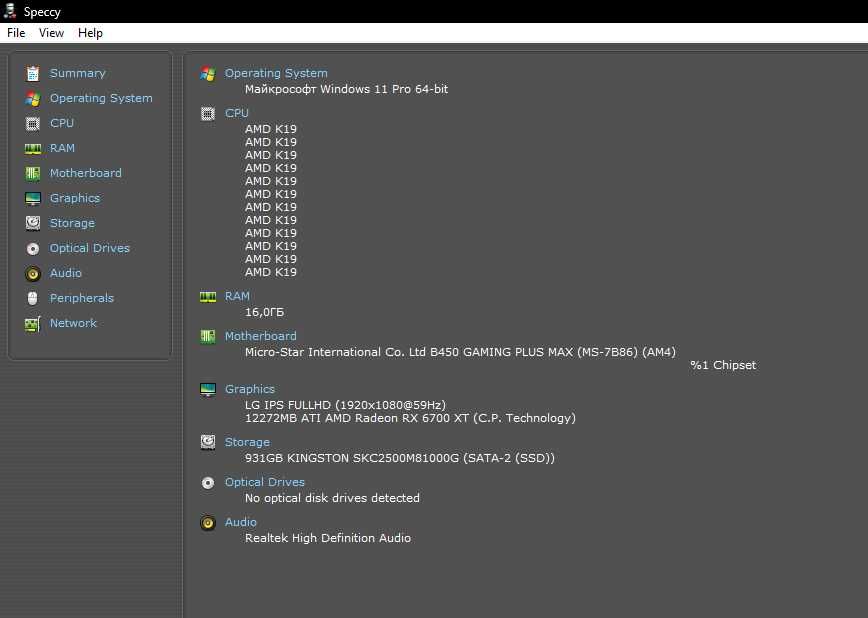Click the Network card icon in sidebar
The image size is (868, 618).
pos(33,324)
